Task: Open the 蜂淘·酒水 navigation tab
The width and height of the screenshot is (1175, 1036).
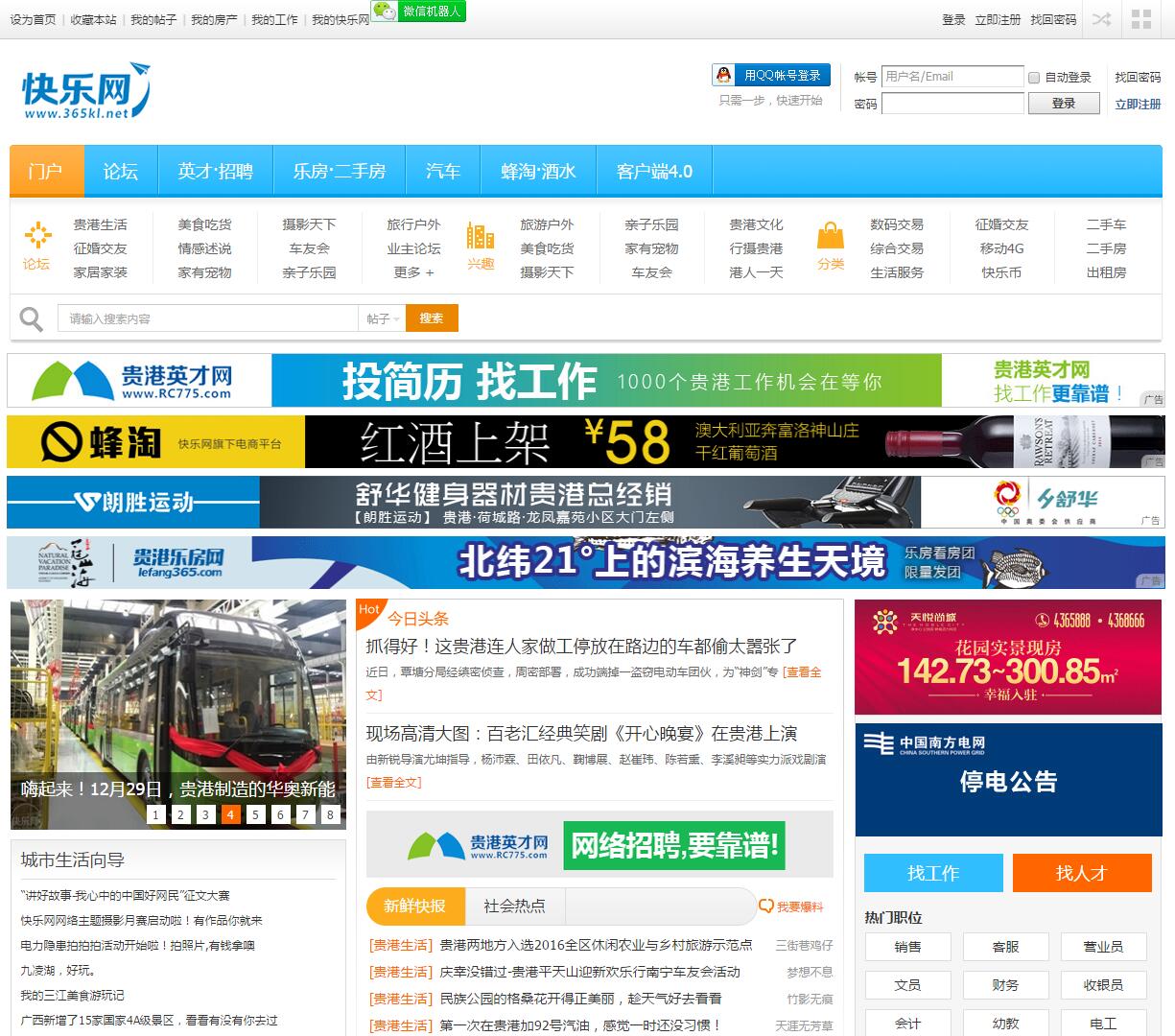Action: (x=538, y=171)
